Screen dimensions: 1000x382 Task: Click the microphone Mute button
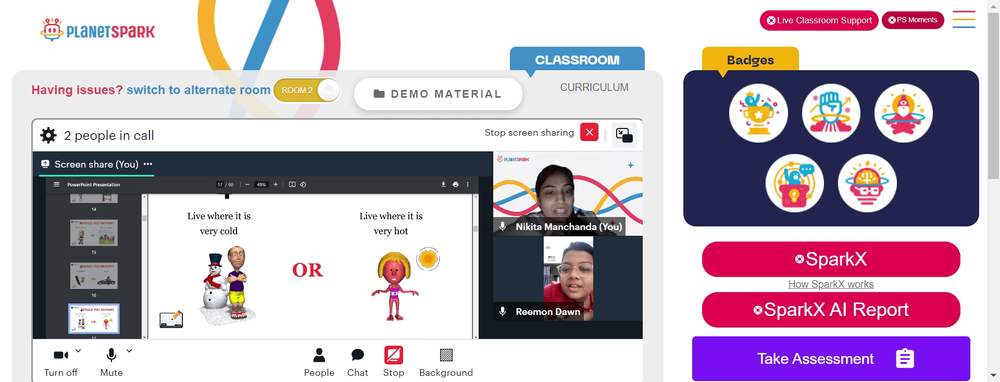[x=112, y=363]
